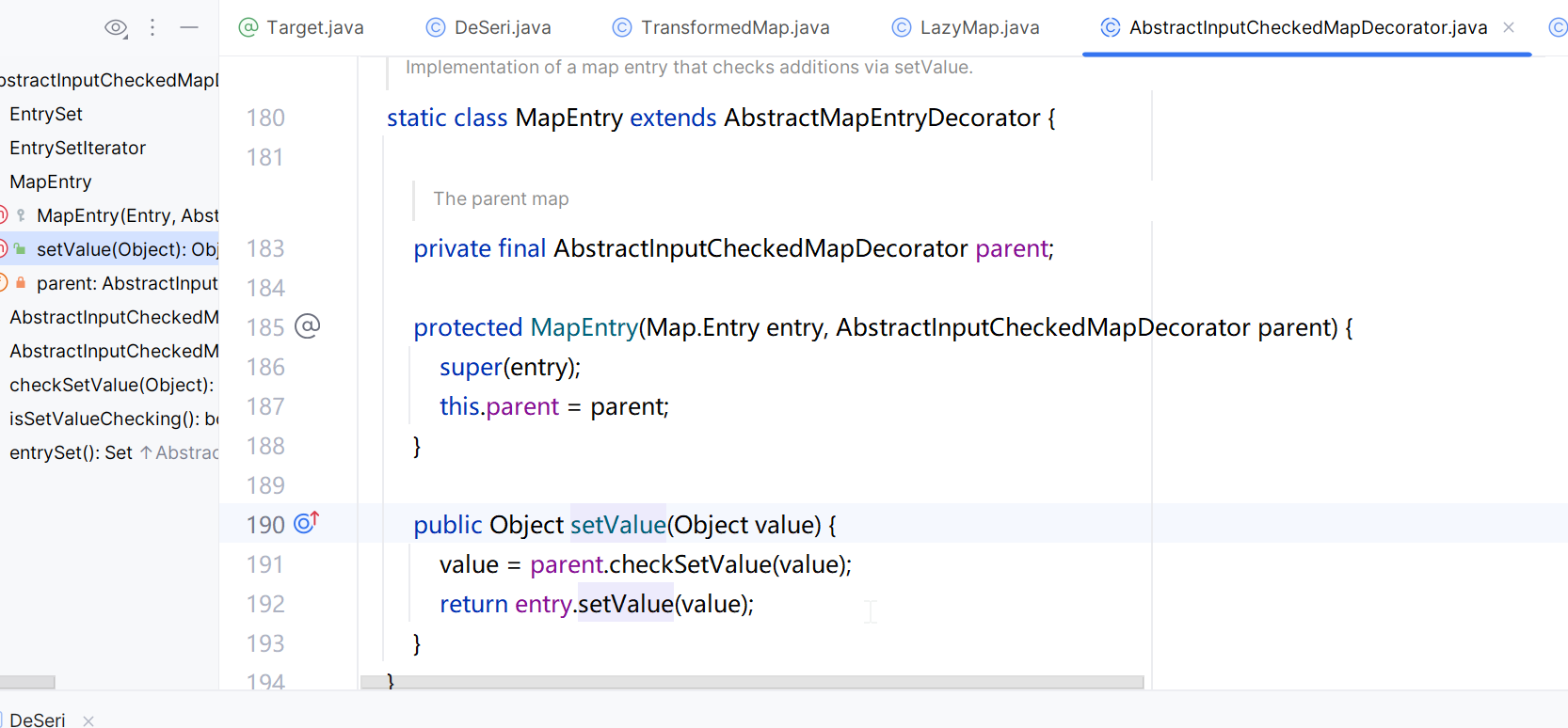Click the overriding method gutter icon at line 190
1568x728 pixels.
point(306,523)
